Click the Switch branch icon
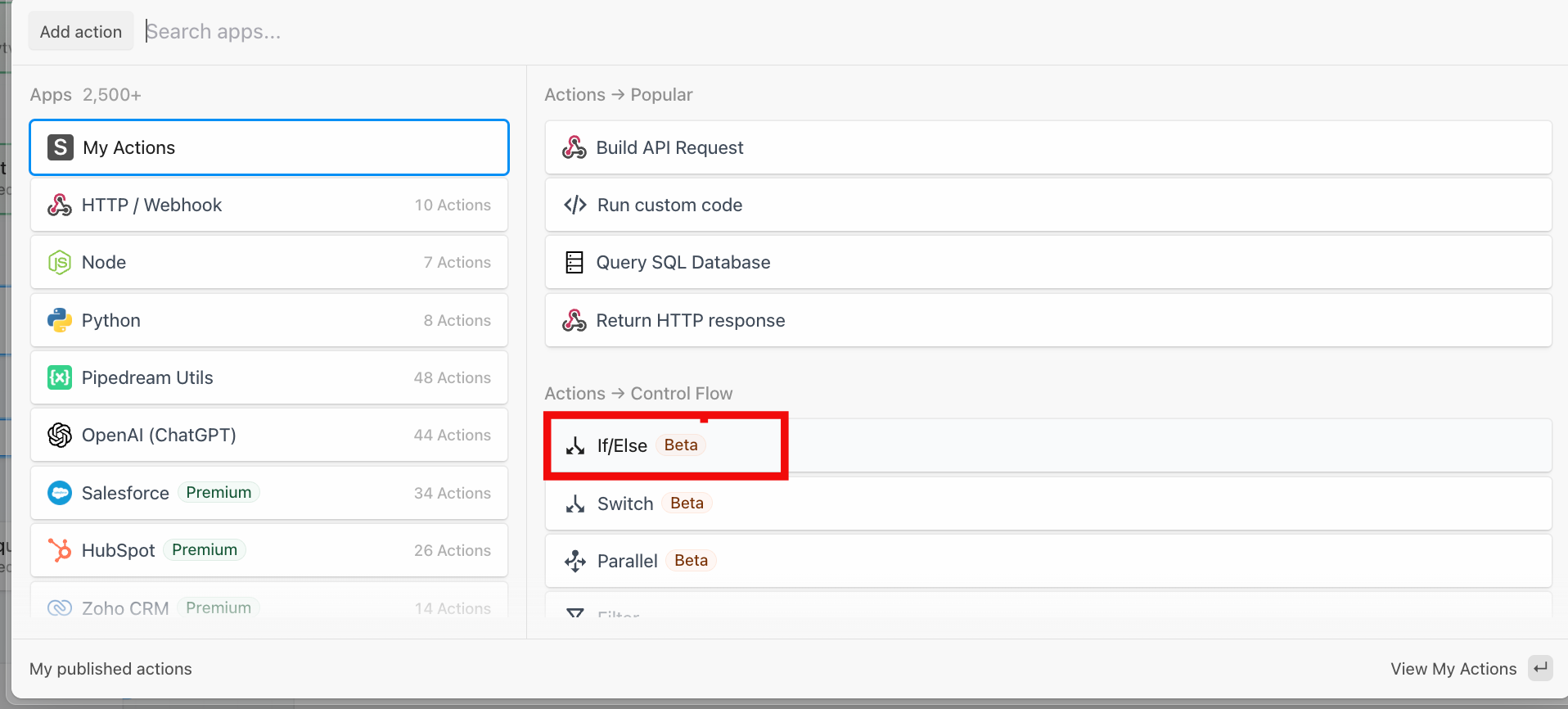The width and height of the screenshot is (1568, 709). pos(575,504)
